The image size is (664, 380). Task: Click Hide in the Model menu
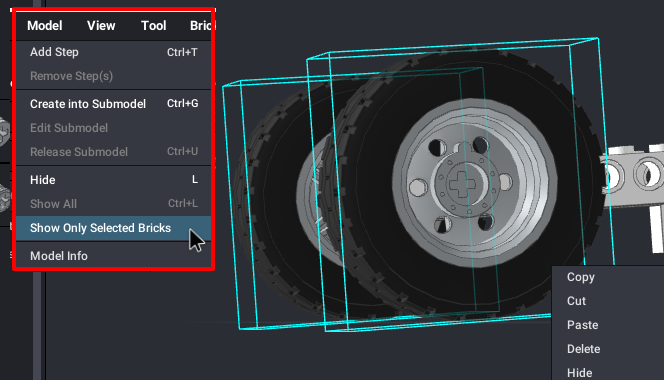113,180
